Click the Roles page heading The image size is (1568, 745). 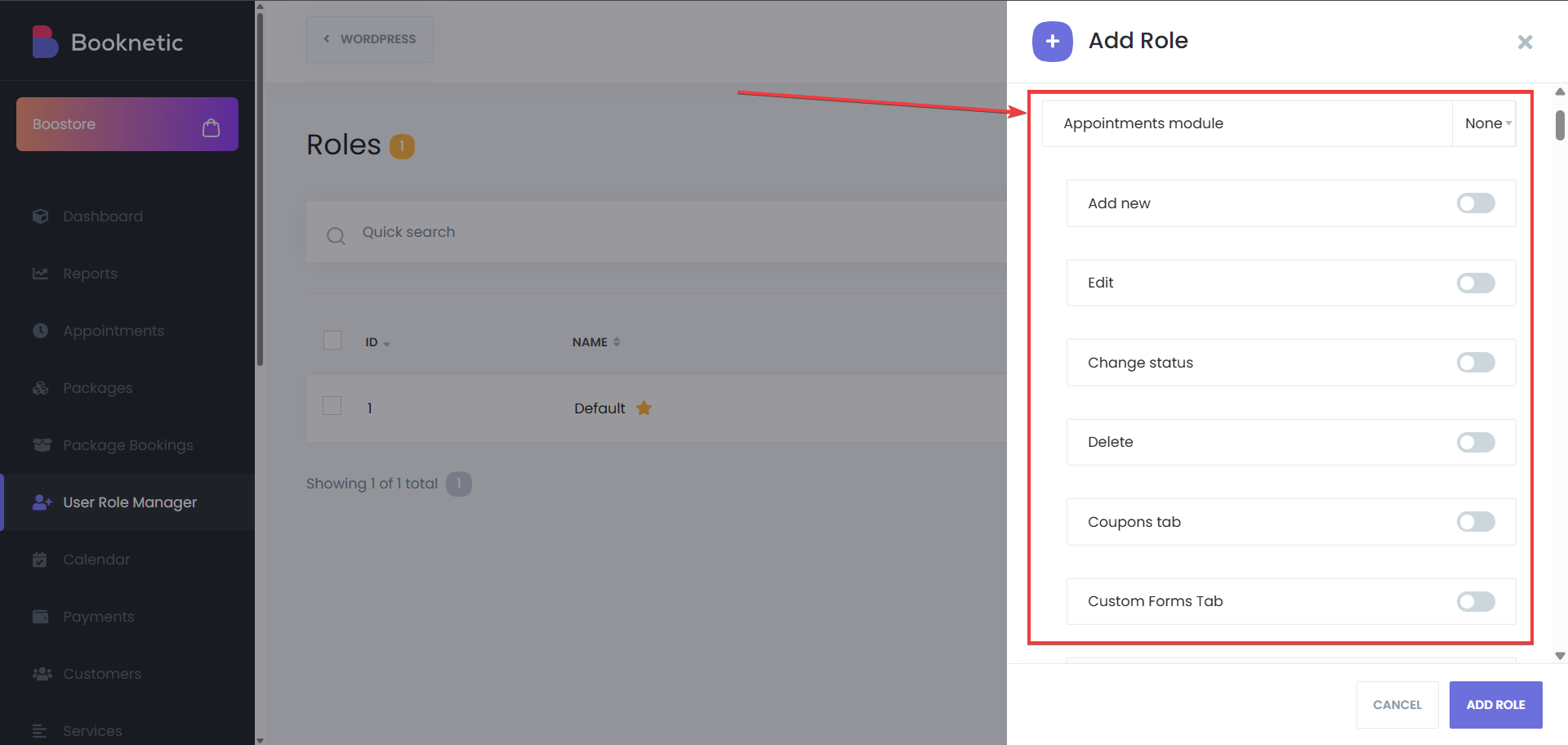(x=343, y=145)
